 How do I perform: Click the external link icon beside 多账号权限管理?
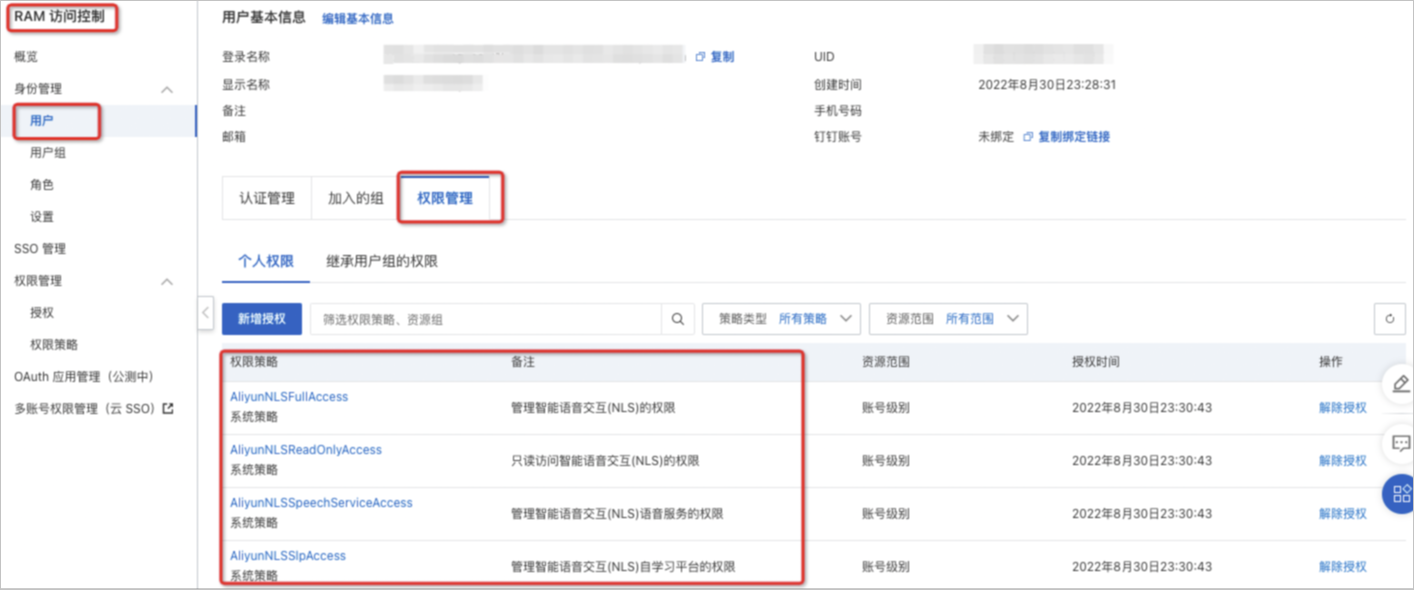click(168, 408)
